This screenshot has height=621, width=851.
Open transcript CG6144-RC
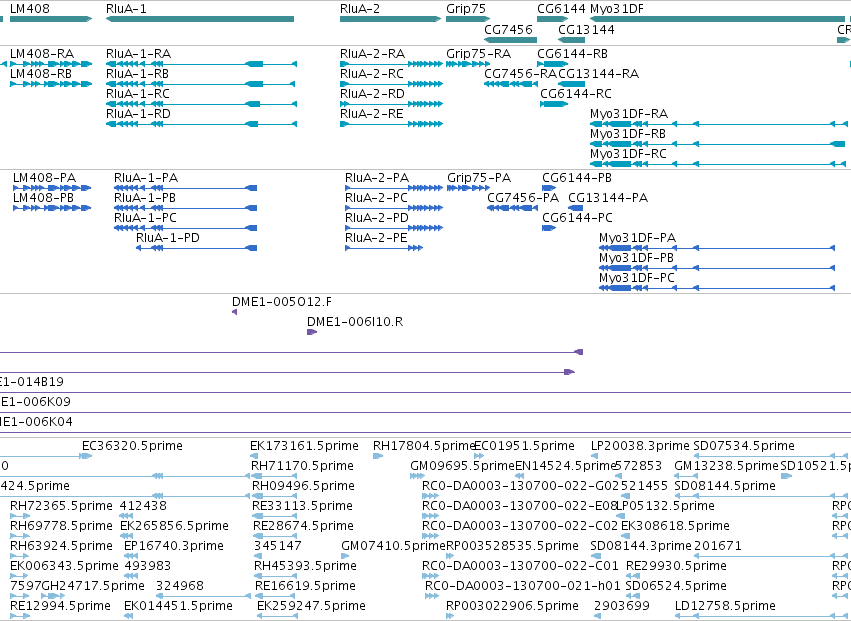[x=554, y=104]
